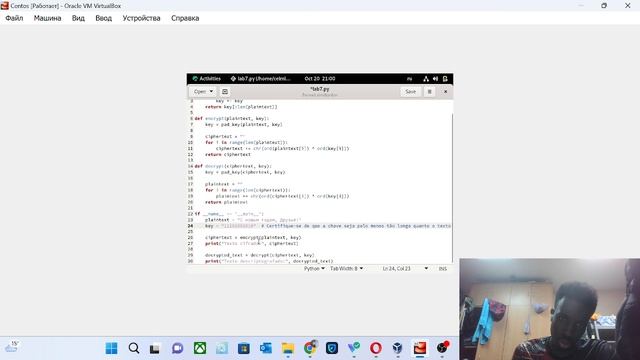Image resolution: width=640 pixels, height=360 pixels.
Task: Click code line 14 def decrypt
Action: coord(233,166)
